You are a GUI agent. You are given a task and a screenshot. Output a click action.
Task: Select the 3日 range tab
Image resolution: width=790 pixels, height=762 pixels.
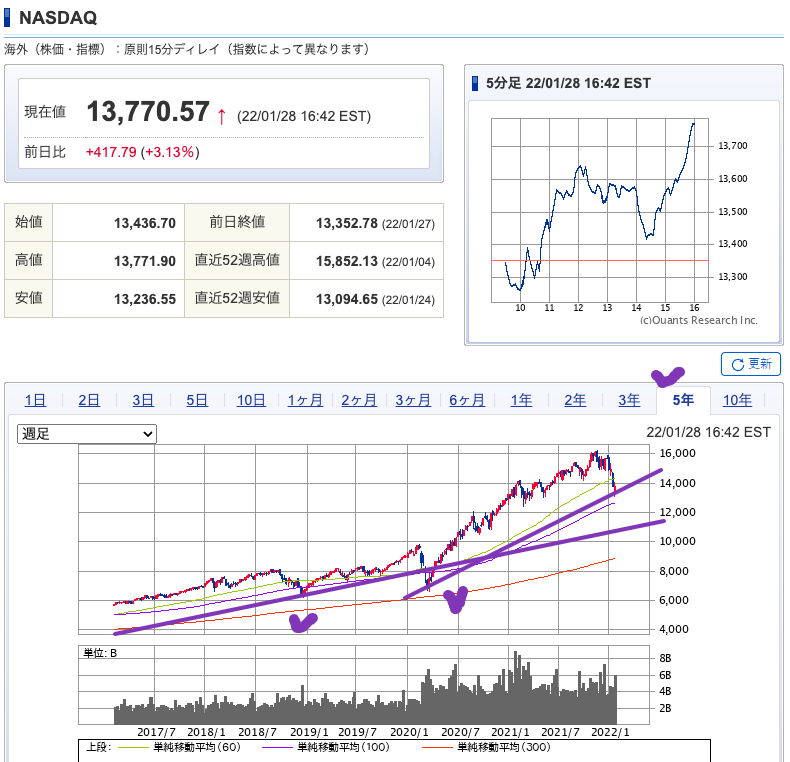click(143, 400)
